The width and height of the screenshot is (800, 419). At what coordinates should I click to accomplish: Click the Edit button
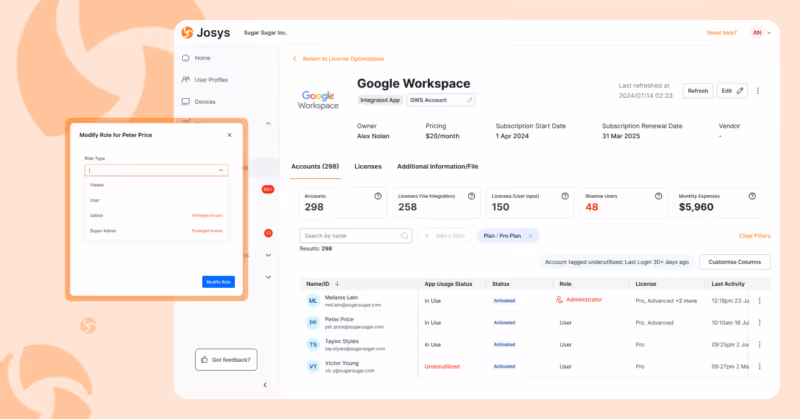click(x=732, y=91)
